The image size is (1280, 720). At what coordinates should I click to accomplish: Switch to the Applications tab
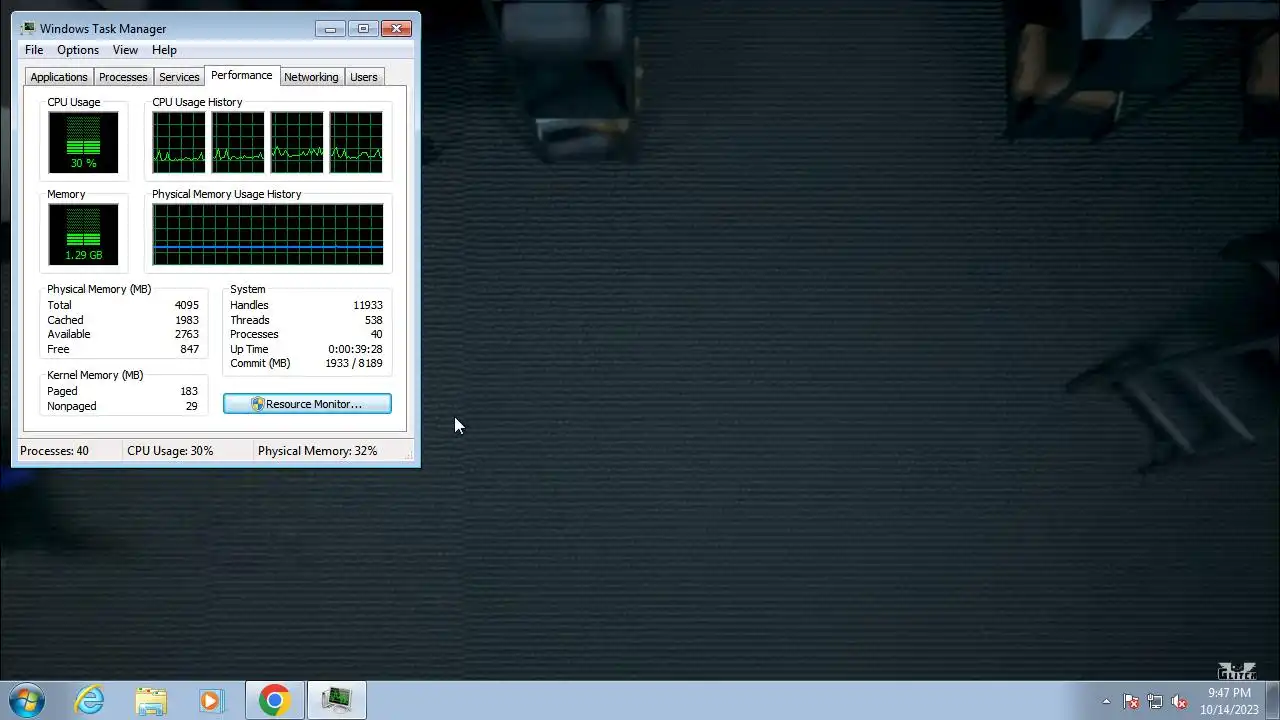(59, 77)
